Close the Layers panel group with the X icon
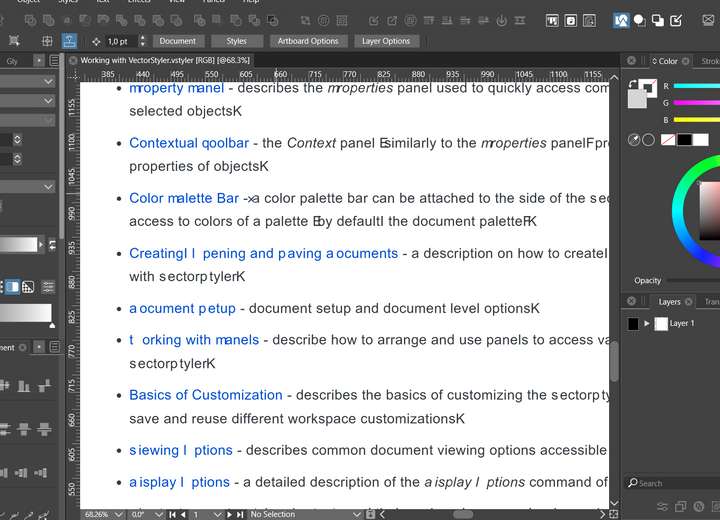This screenshot has width=720, height=520. pyautogui.click(x=631, y=301)
